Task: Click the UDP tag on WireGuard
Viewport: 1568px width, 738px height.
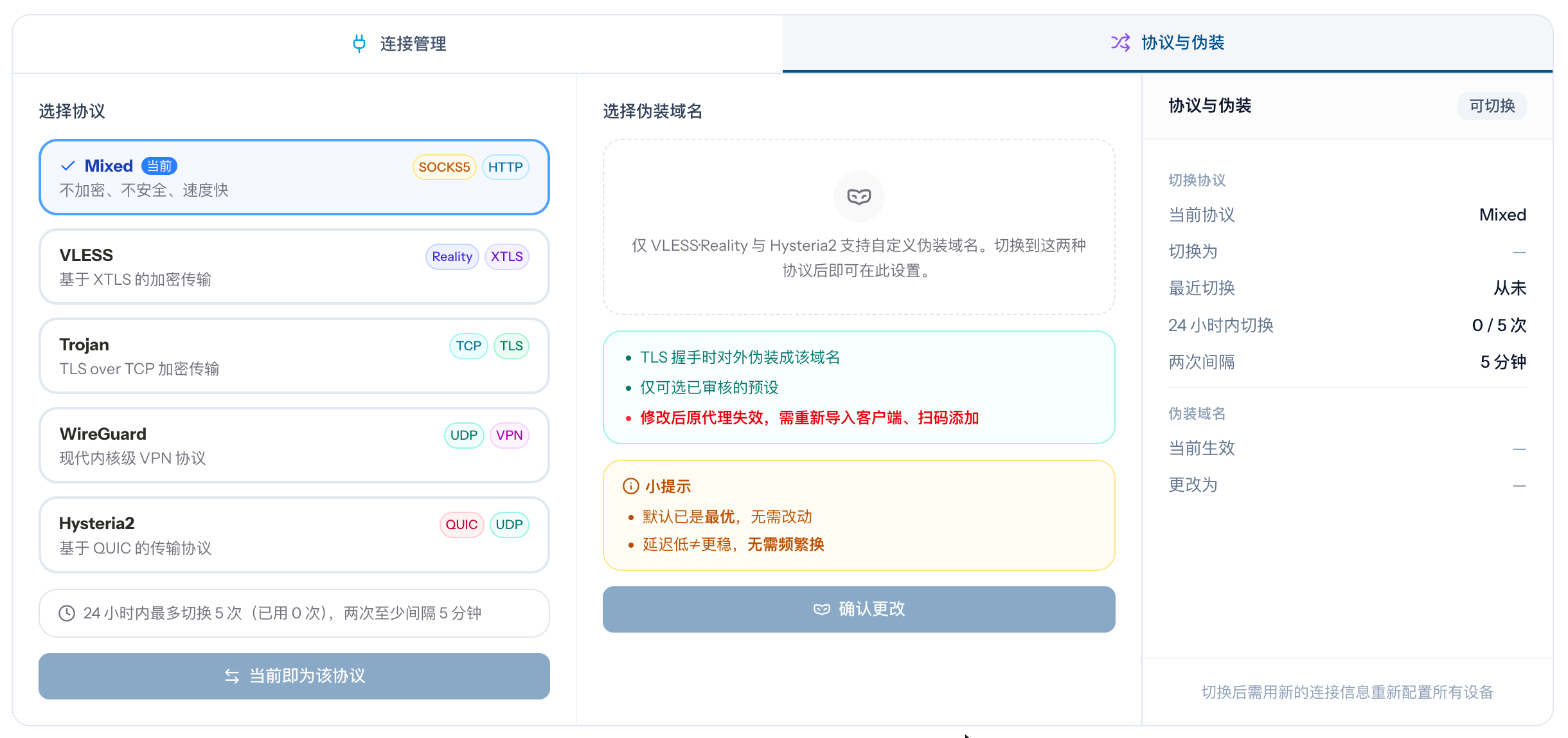Action: pyautogui.click(x=464, y=435)
